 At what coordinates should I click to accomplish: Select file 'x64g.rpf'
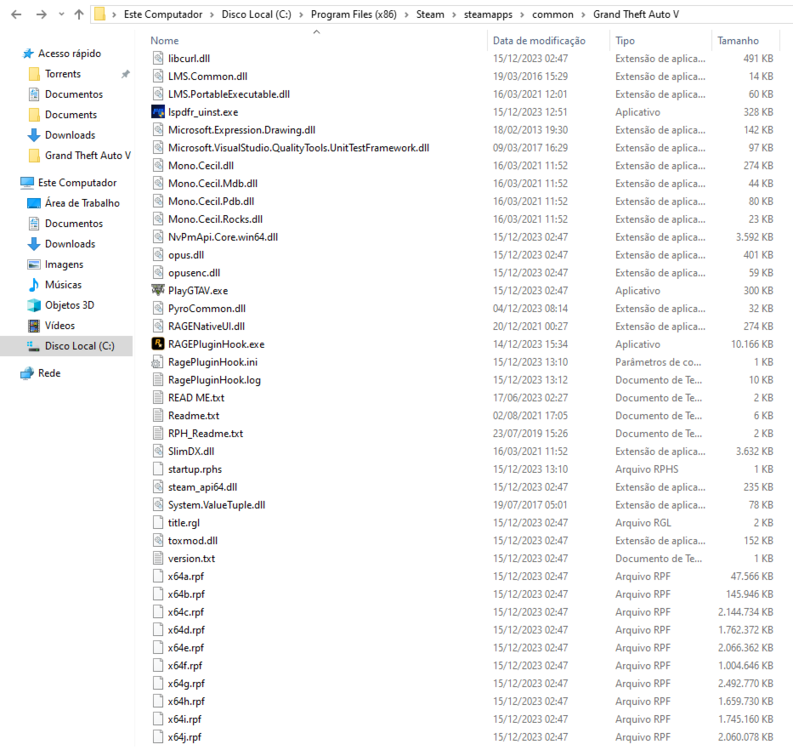(186, 683)
